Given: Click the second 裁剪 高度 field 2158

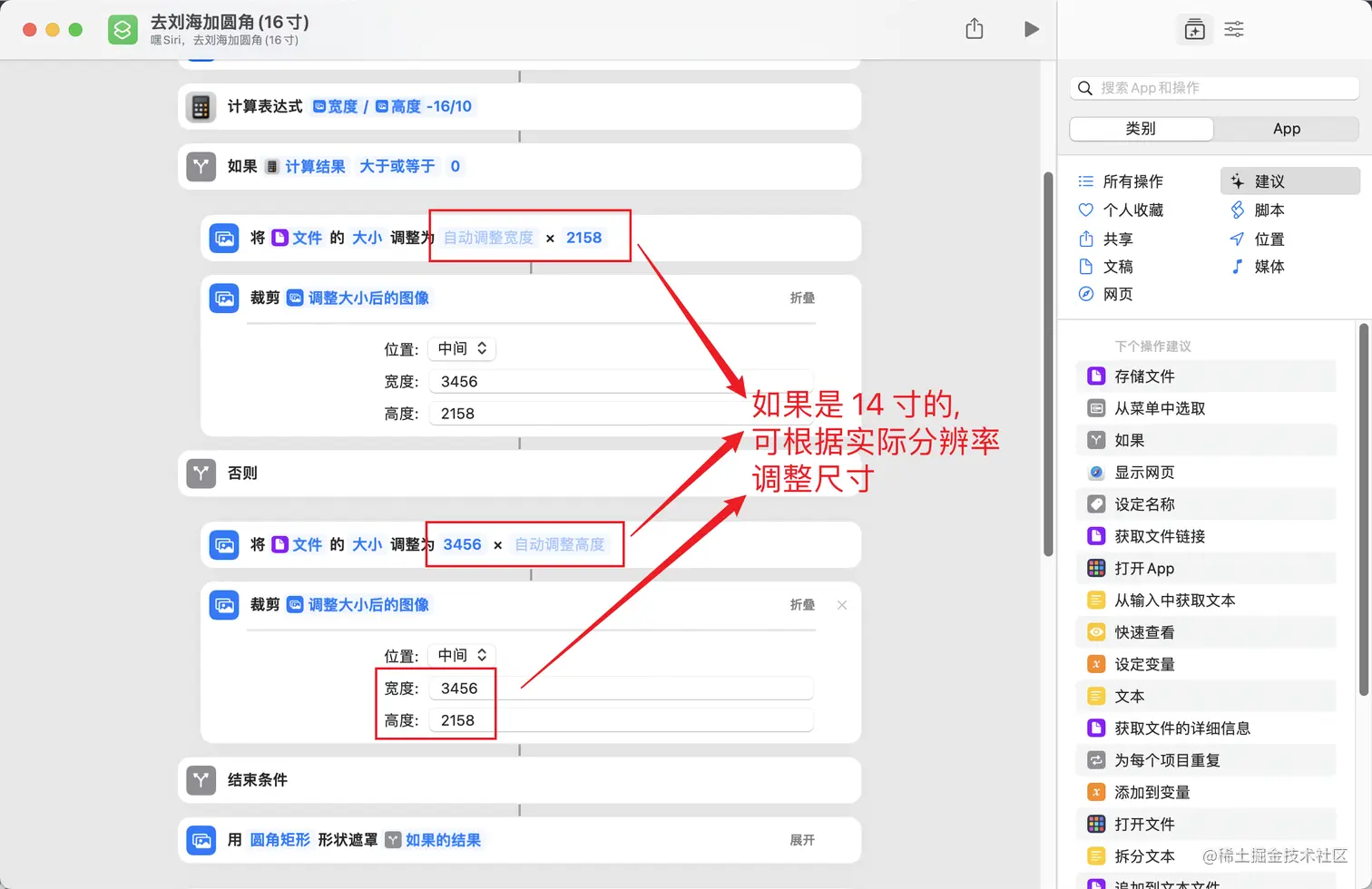Looking at the screenshot, I should pyautogui.click(x=621, y=720).
